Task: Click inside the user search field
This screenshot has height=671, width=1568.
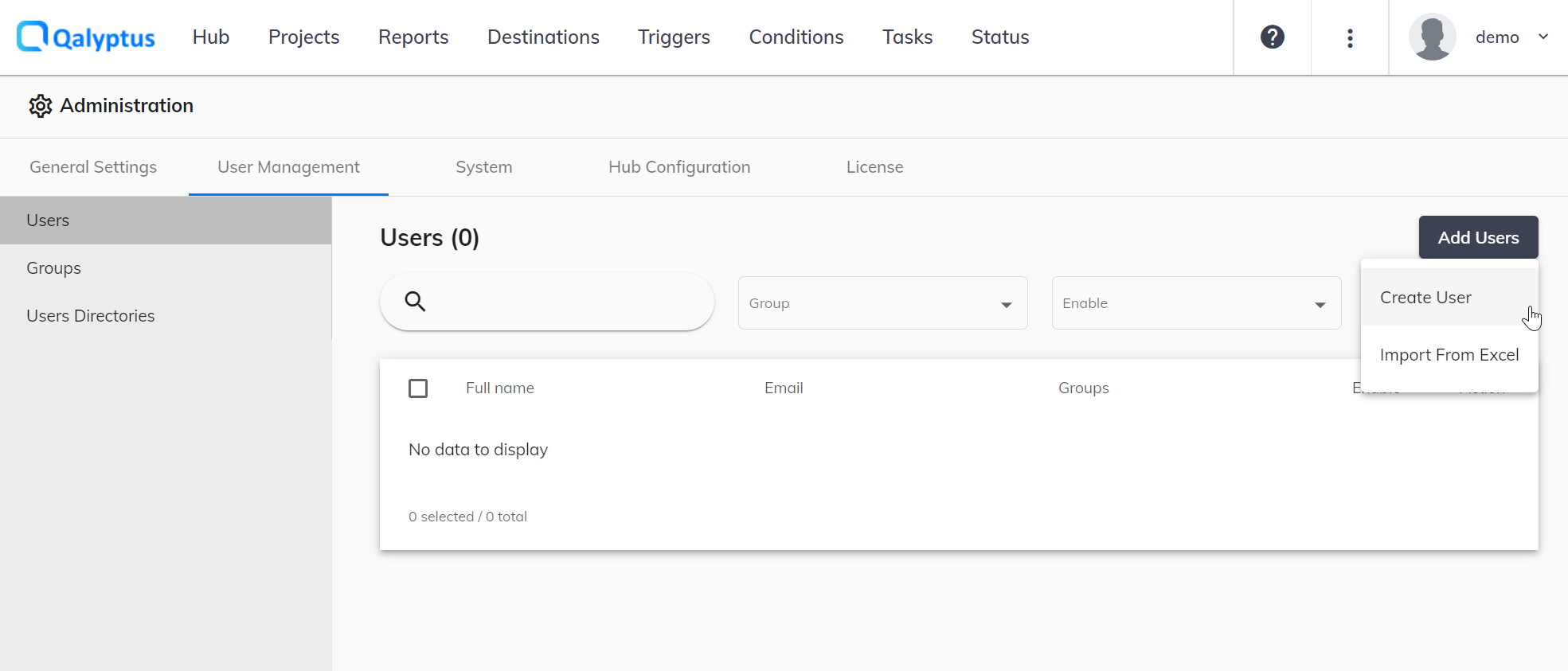Action: coord(565,302)
